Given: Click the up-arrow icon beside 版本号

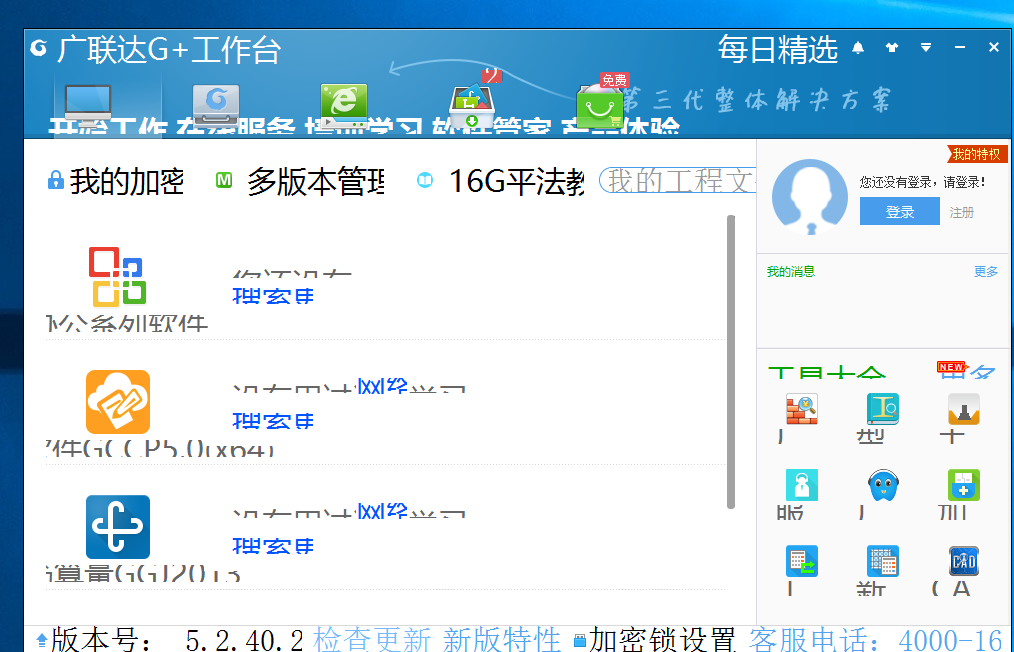Looking at the screenshot, I should (42, 640).
